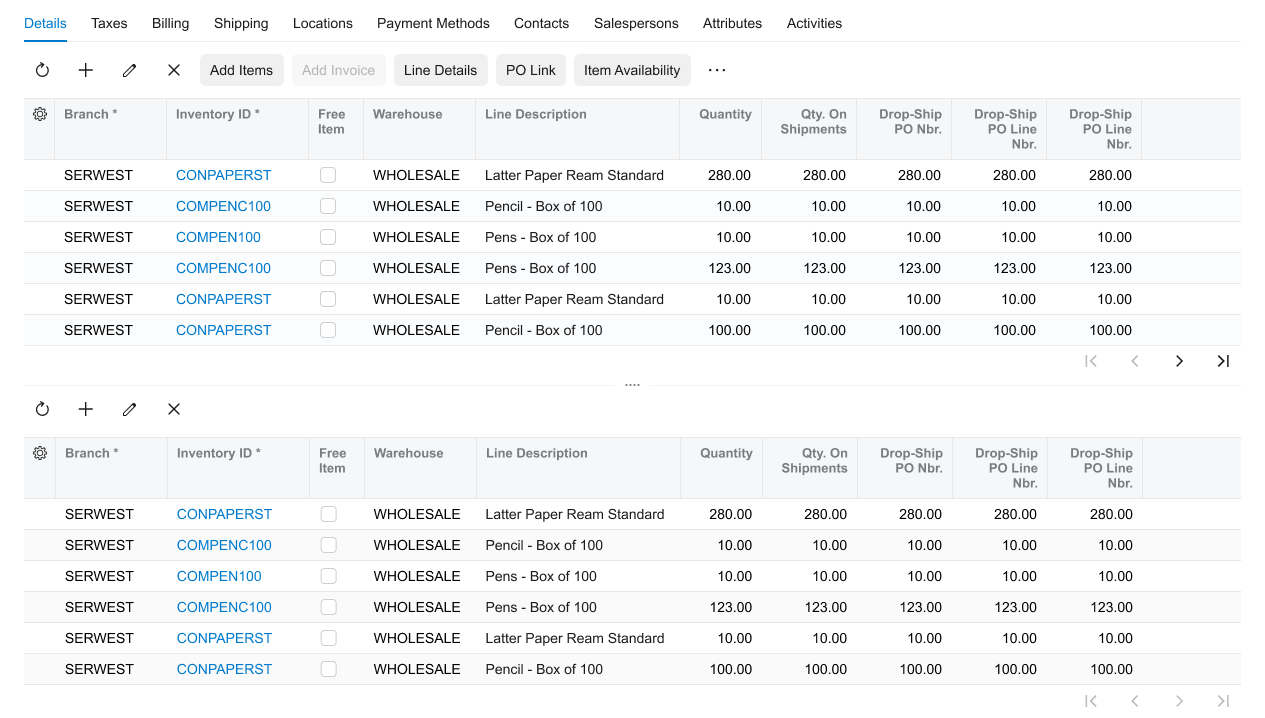This screenshot has height=718, width=1265.
Task: Open the more actions ellipsis menu
Action: coord(717,70)
